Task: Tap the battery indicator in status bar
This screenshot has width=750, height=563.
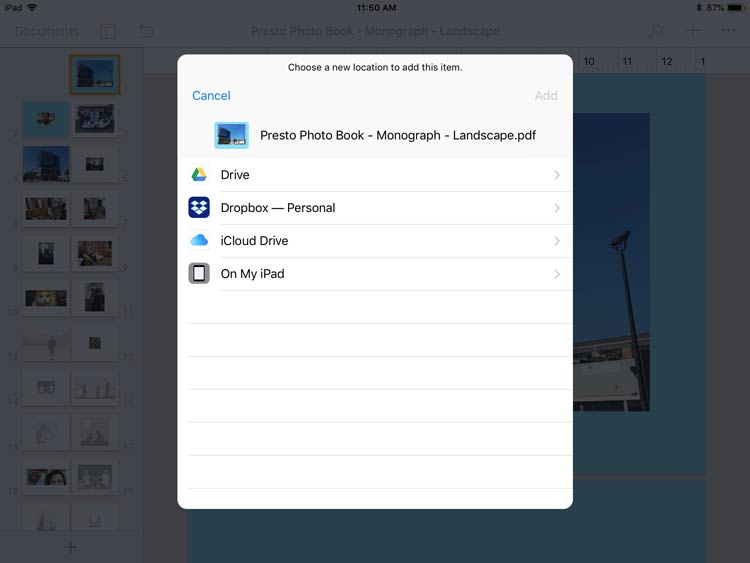Action: click(x=736, y=8)
